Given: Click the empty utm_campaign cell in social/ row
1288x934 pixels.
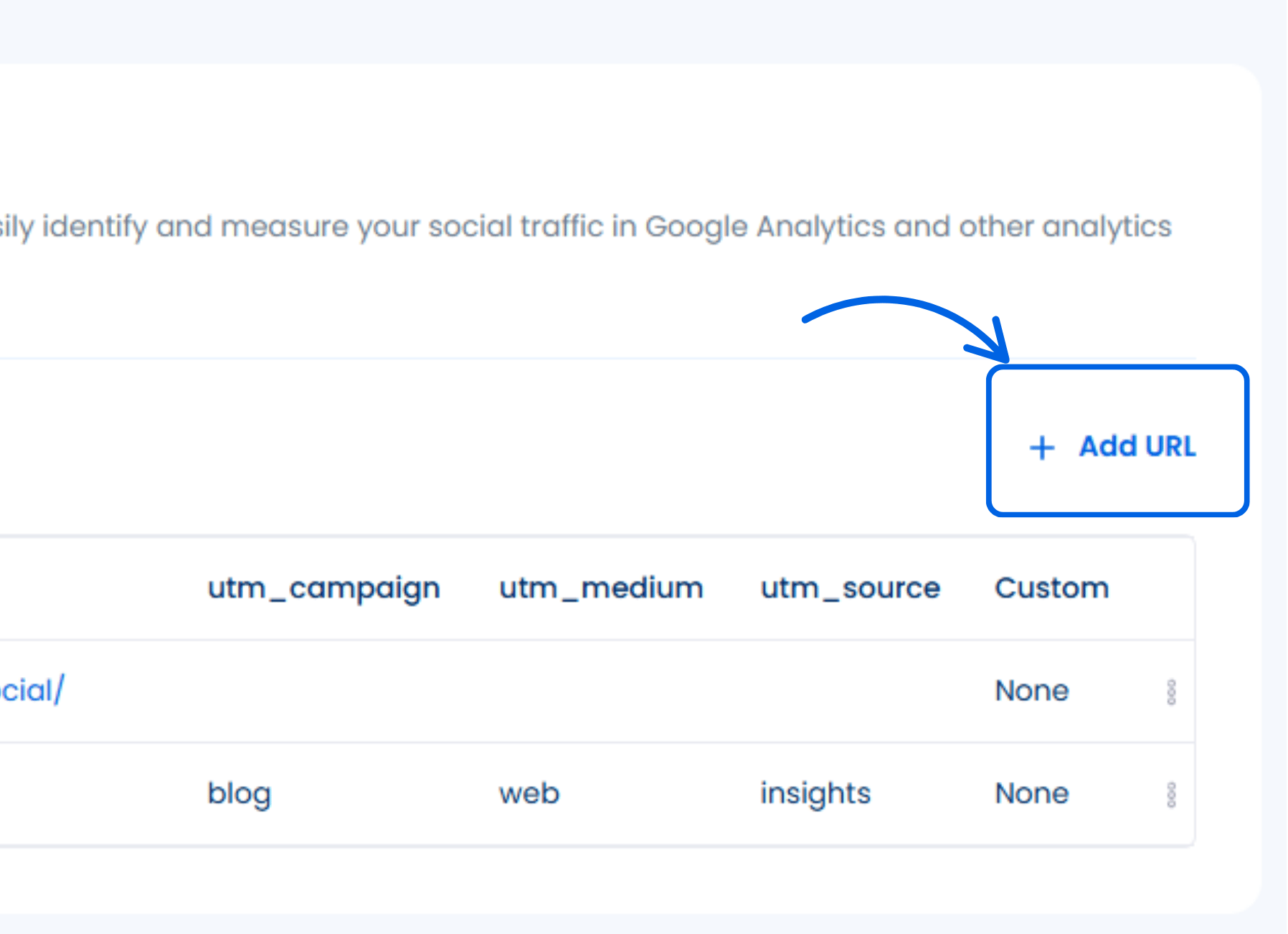Looking at the screenshot, I should tap(323, 691).
